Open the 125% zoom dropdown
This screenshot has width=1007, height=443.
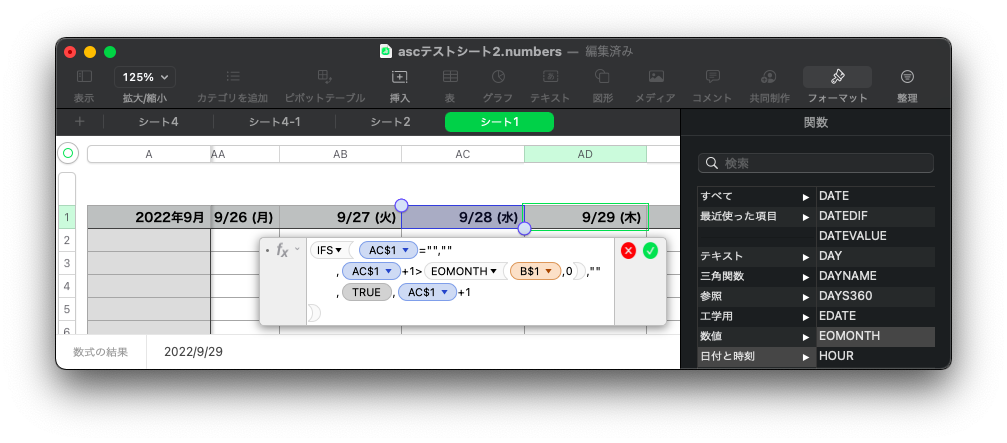(x=145, y=77)
